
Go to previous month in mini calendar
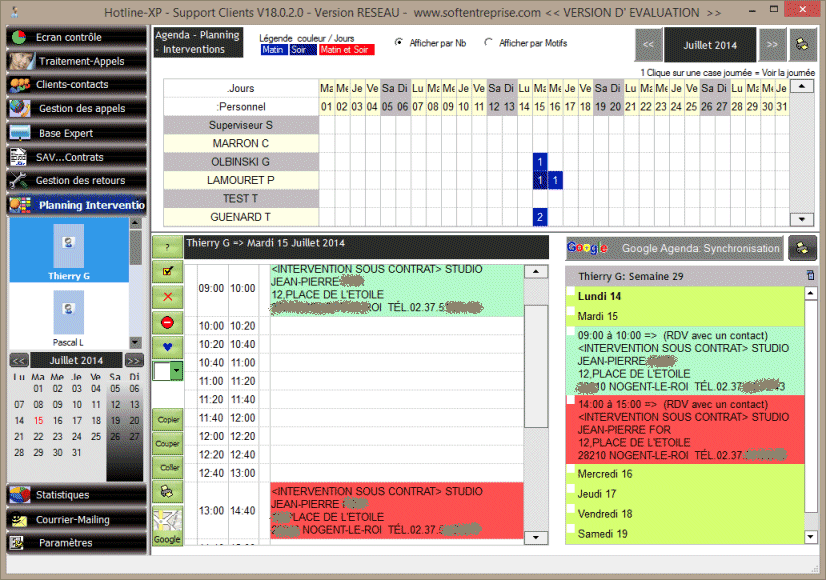(x=18, y=360)
